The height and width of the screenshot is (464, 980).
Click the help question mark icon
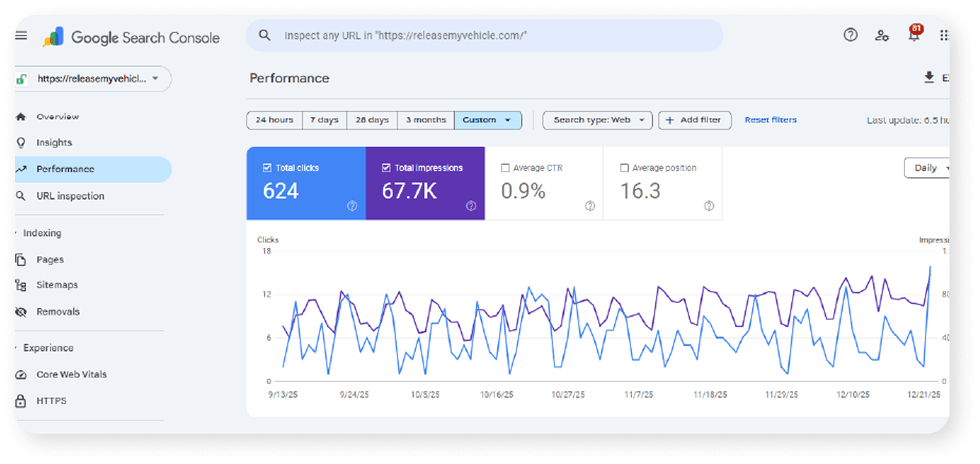[850, 35]
